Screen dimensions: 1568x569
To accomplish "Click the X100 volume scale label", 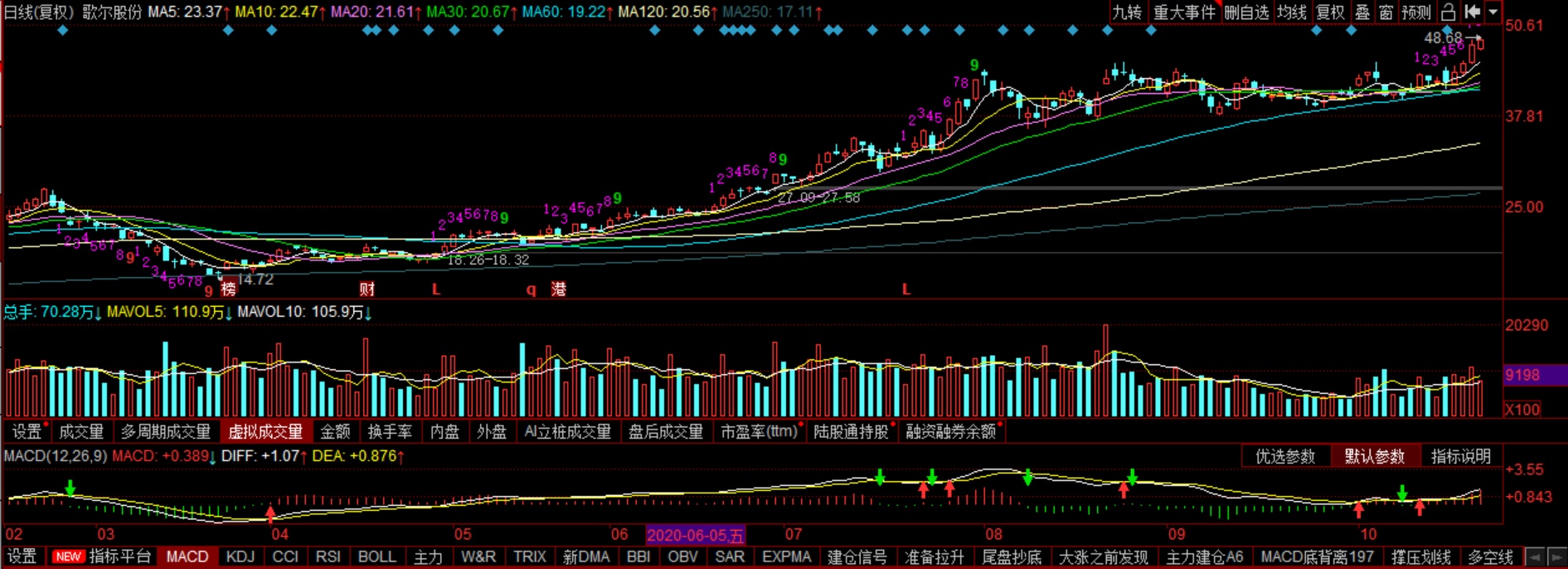I will [x=1522, y=409].
